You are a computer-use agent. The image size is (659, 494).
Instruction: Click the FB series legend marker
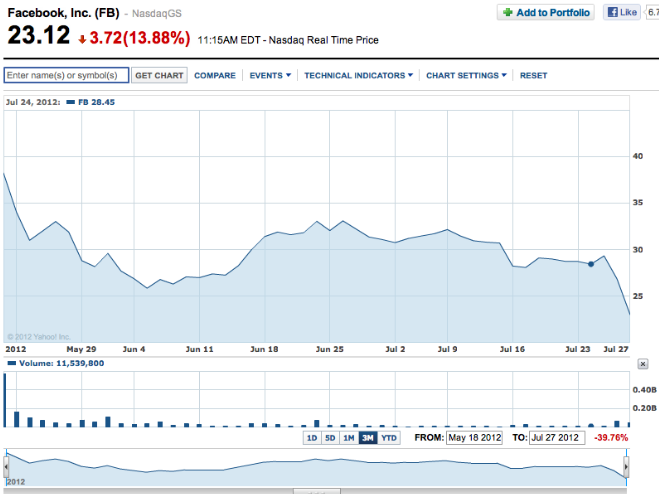[x=71, y=102]
